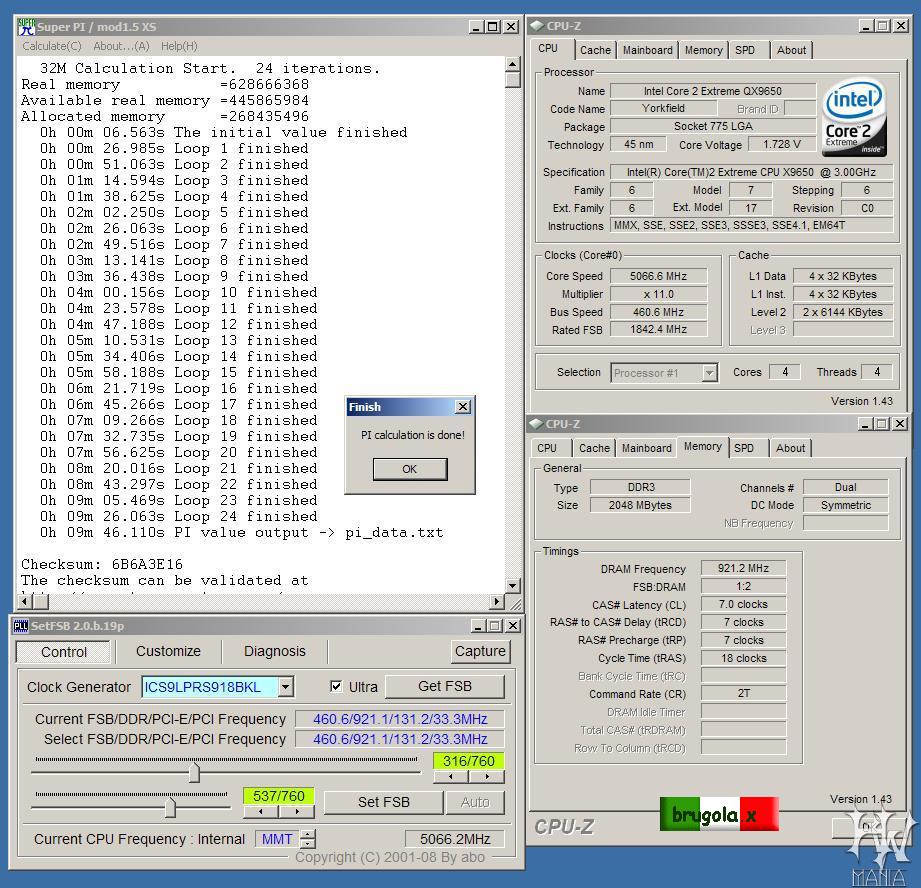Click Super PI horizontal scrollbar right arrow
The width and height of the screenshot is (921, 888).
click(x=497, y=601)
